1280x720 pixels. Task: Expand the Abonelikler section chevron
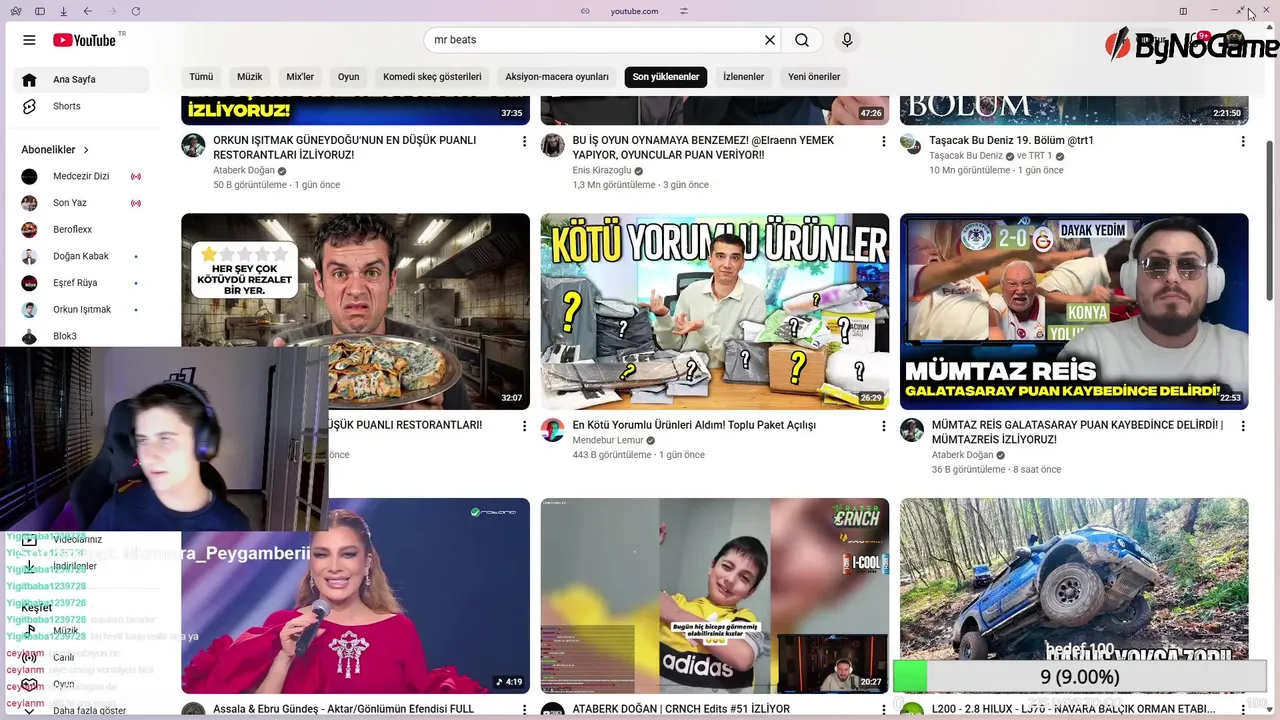(x=86, y=150)
